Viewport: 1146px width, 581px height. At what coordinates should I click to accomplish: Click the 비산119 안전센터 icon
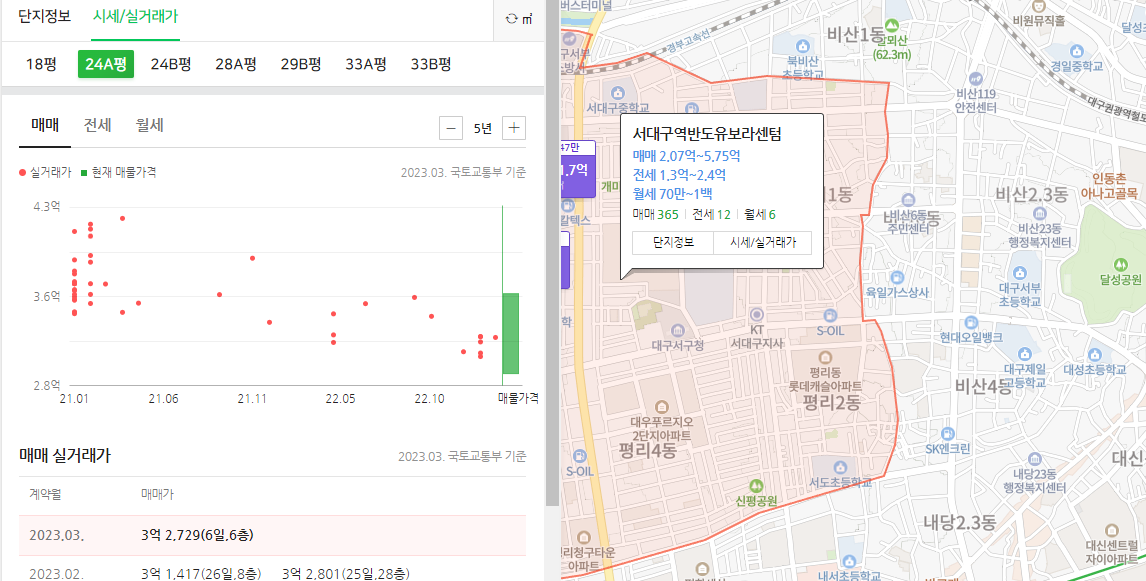[976, 78]
